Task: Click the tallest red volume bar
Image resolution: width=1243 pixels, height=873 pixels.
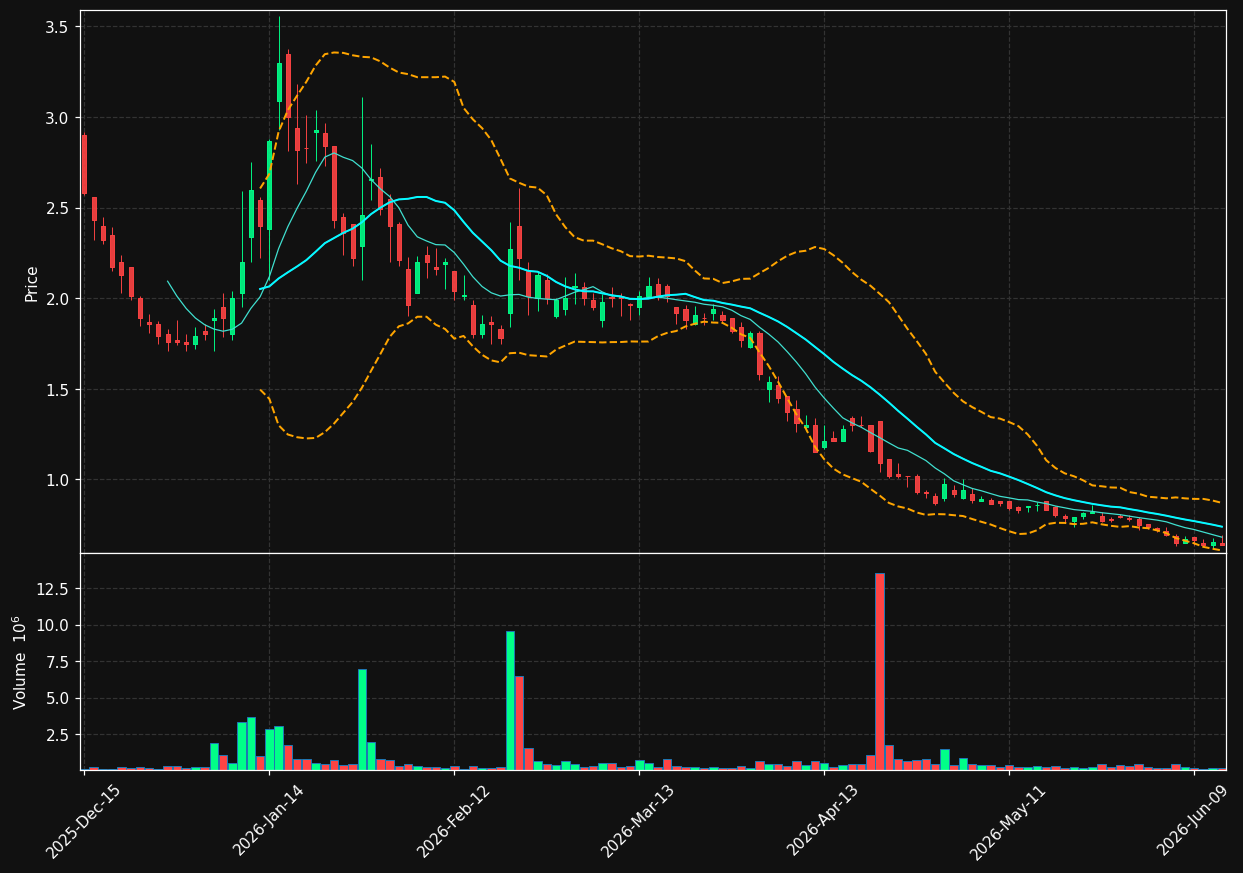Action: [x=880, y=671]
